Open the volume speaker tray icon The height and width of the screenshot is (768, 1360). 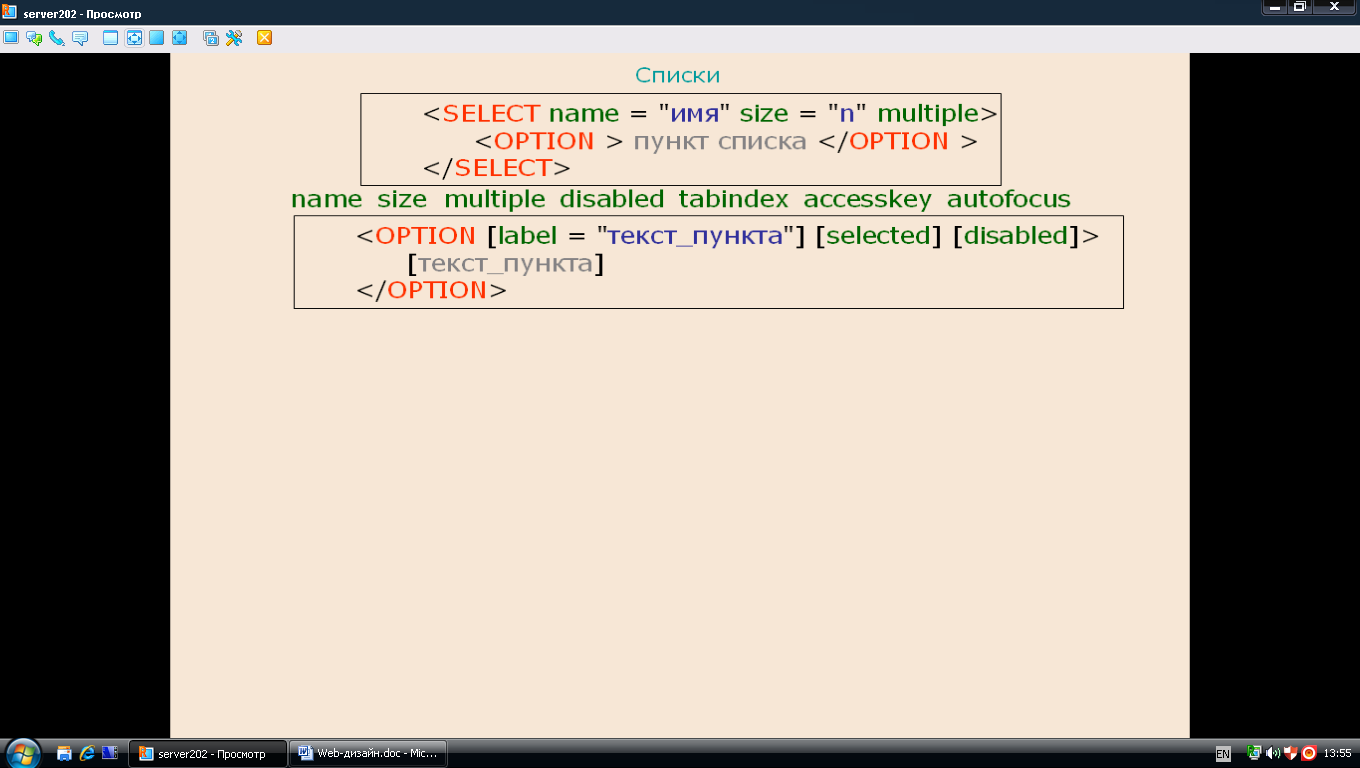pos(1272,753)
